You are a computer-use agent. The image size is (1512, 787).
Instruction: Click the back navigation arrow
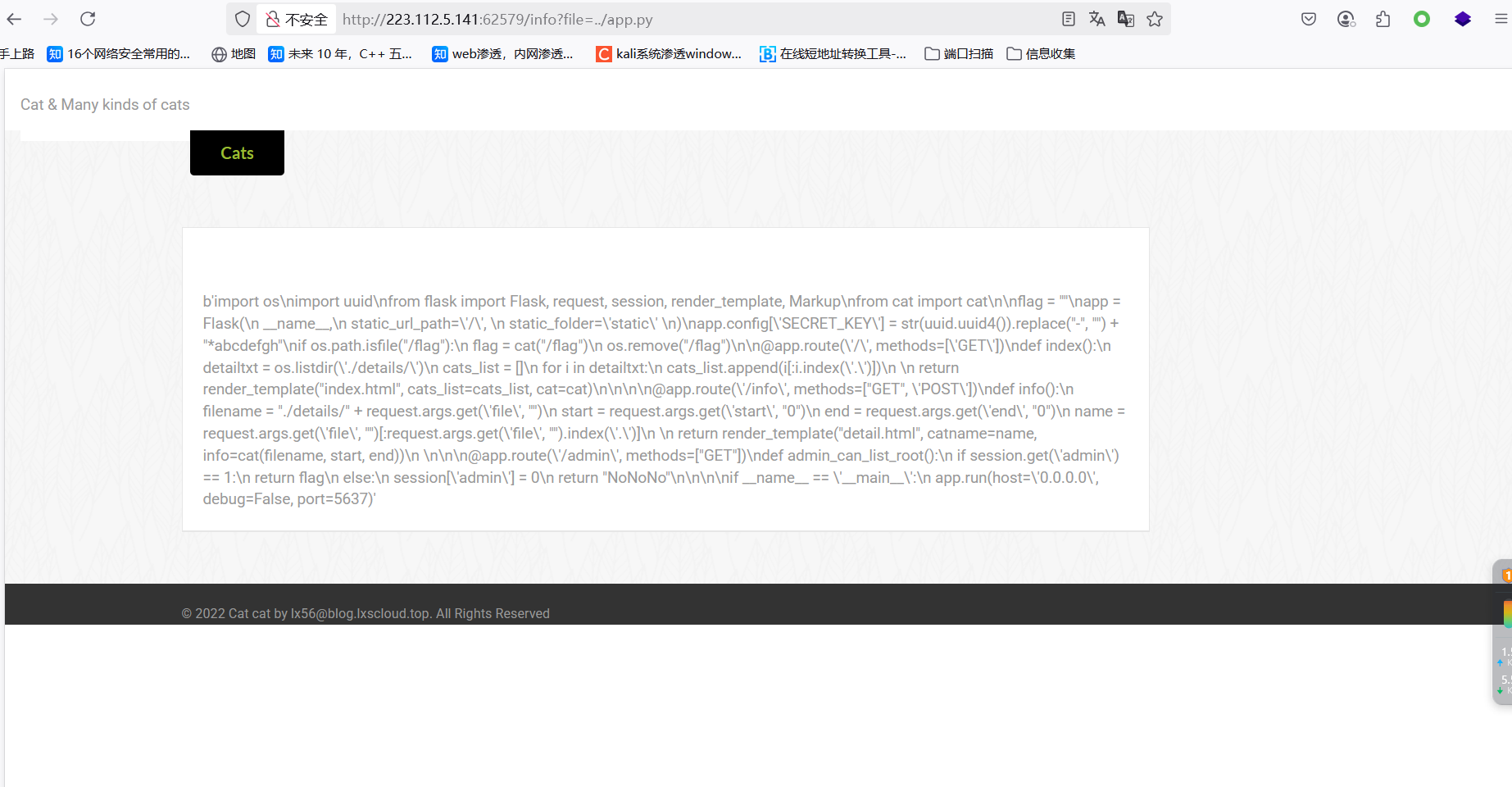(13, 18)
